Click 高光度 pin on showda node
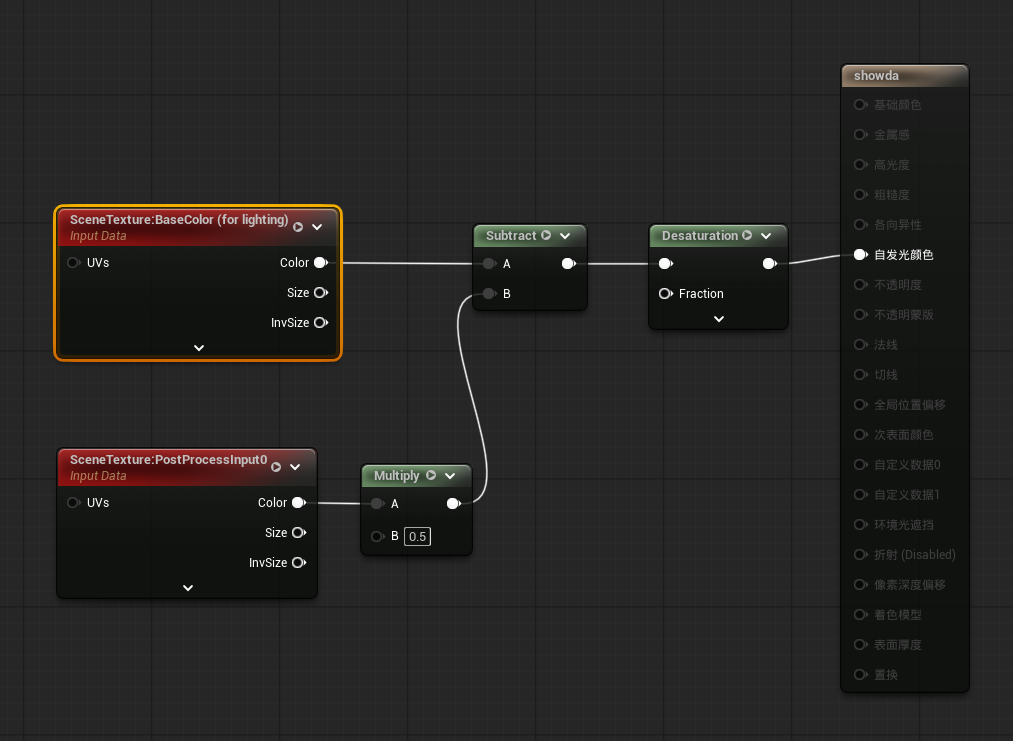The height and width of the screenshot is (741, 1013). 861,165
